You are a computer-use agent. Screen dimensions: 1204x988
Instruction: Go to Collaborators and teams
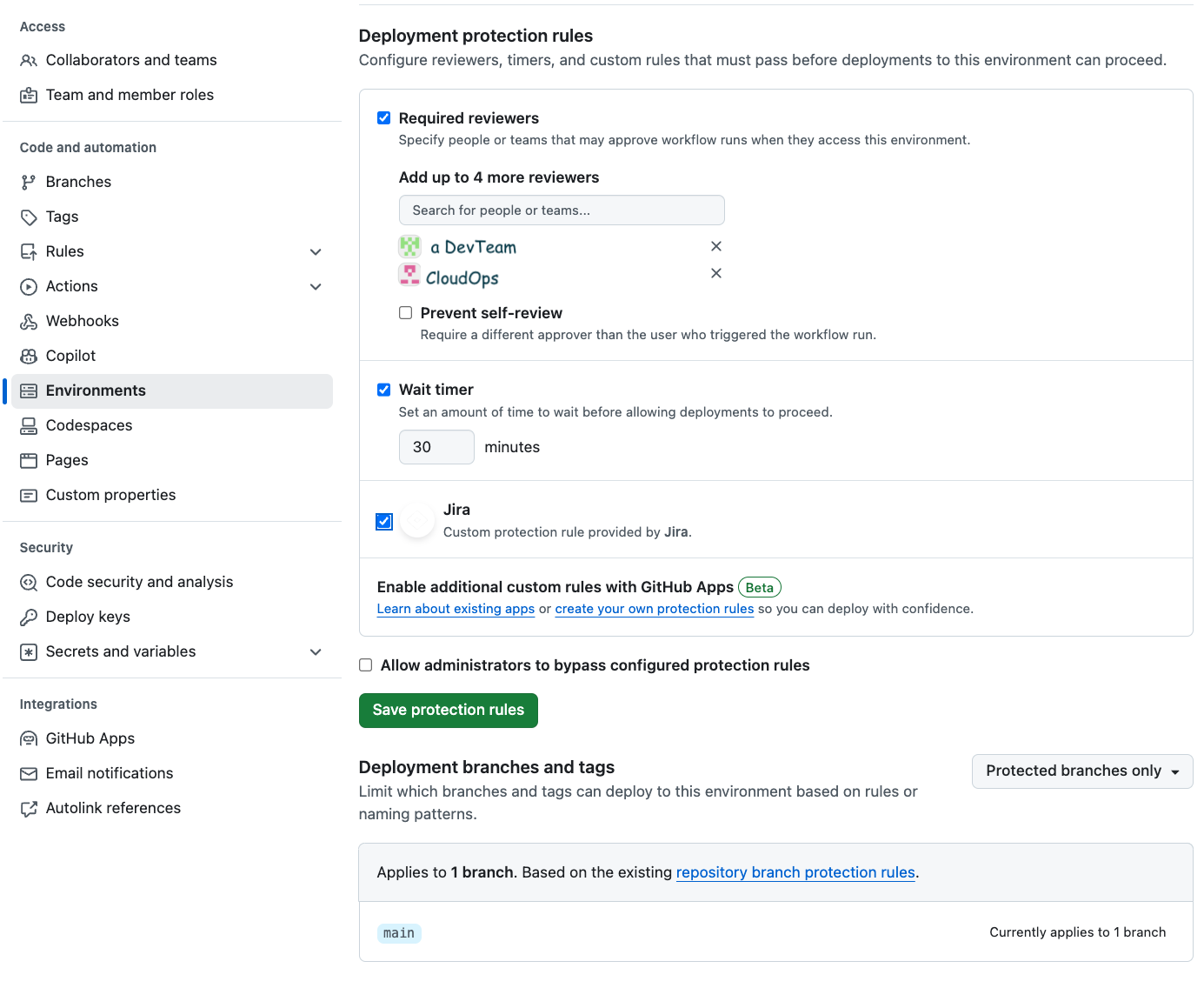coord(131,60)
